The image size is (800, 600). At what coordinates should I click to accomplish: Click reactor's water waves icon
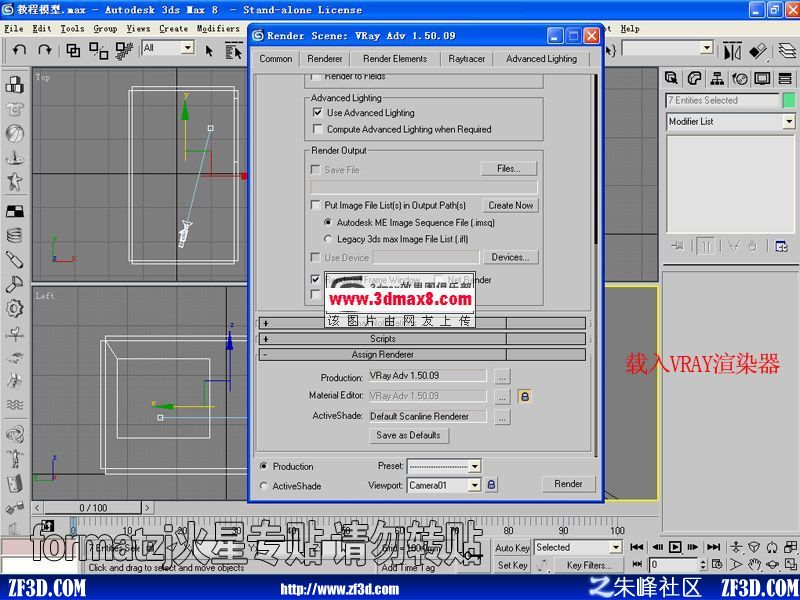pyautogui.click(x=14, y=405)
